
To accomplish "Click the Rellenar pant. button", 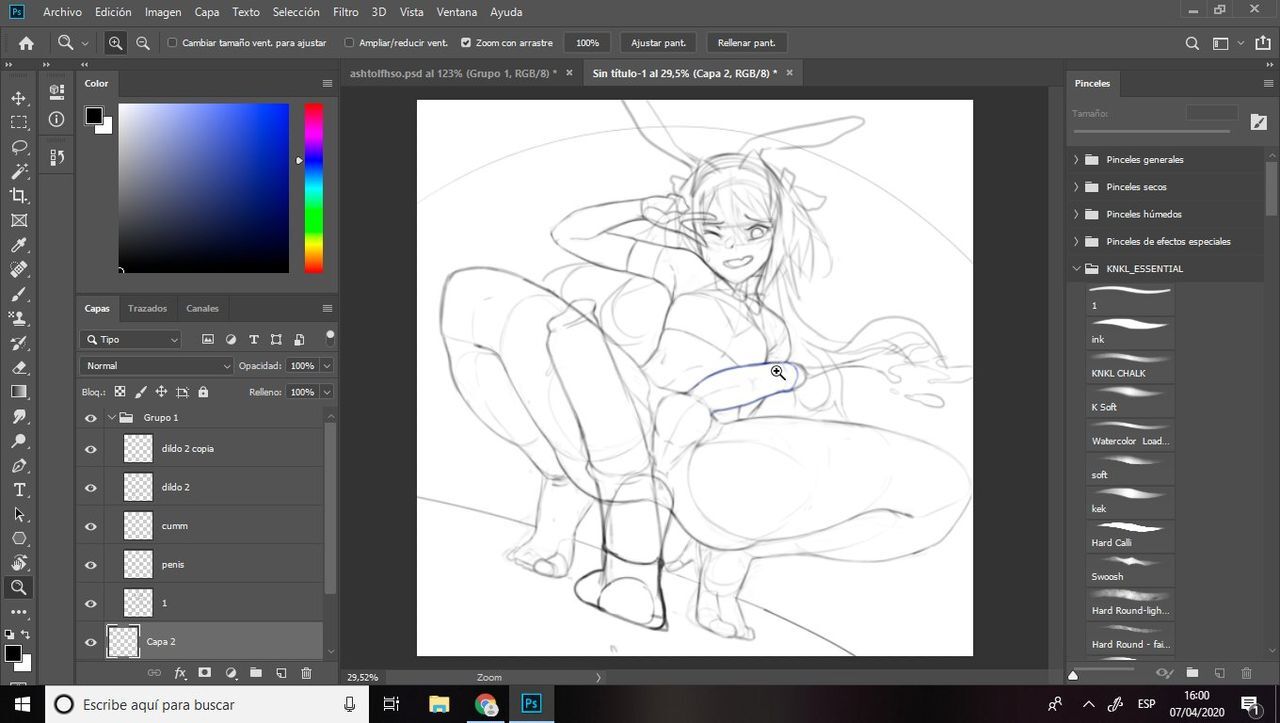I will [746, 43].
